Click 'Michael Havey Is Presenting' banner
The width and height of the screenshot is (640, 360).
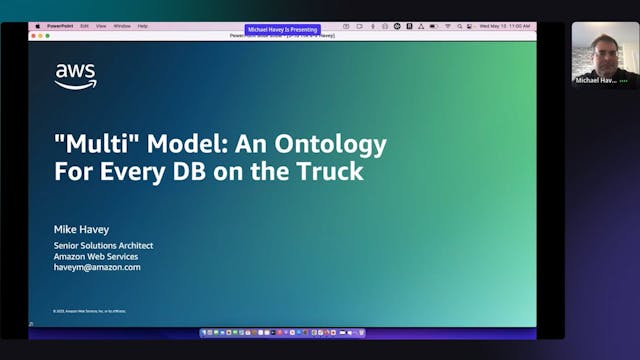click(282, 30)
